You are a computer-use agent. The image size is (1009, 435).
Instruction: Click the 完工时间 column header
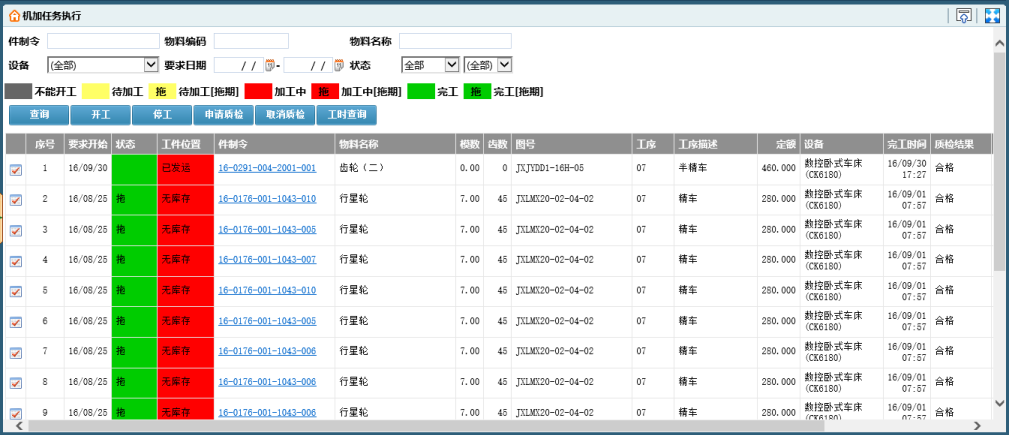click(x=906, y=144)
